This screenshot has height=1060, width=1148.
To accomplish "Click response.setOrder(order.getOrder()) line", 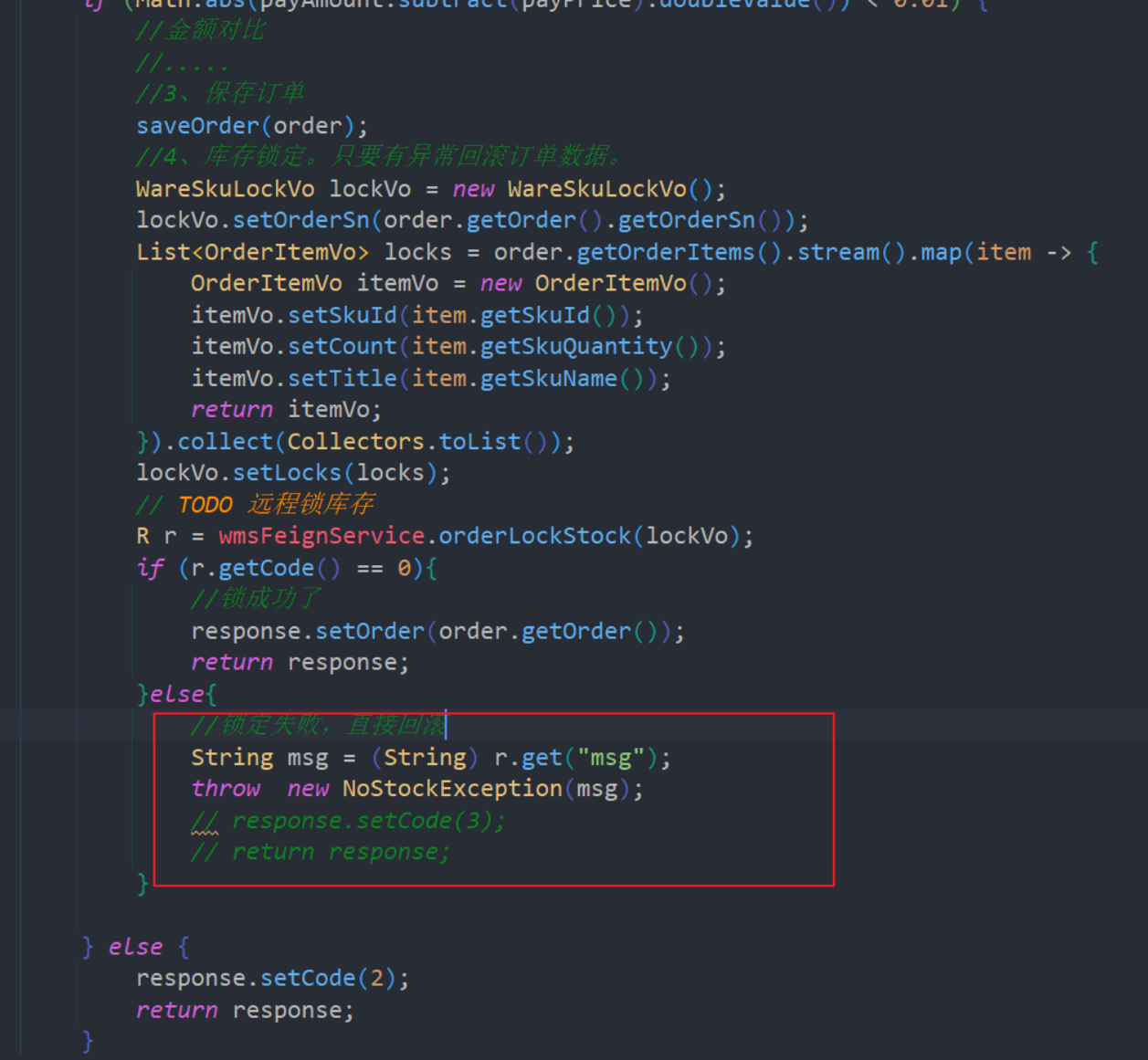I will point(437,631).
